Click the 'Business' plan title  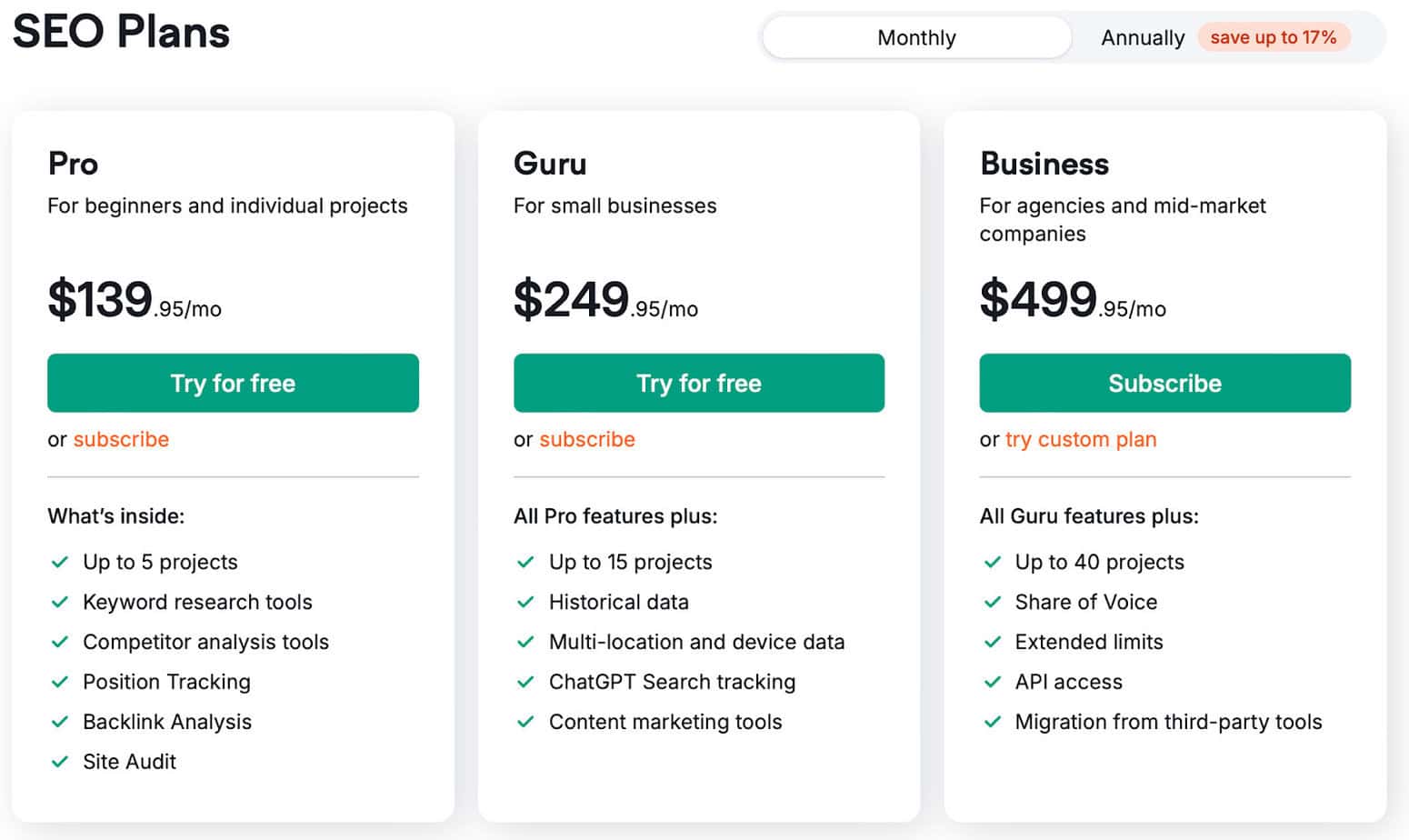coord(1044,164)
